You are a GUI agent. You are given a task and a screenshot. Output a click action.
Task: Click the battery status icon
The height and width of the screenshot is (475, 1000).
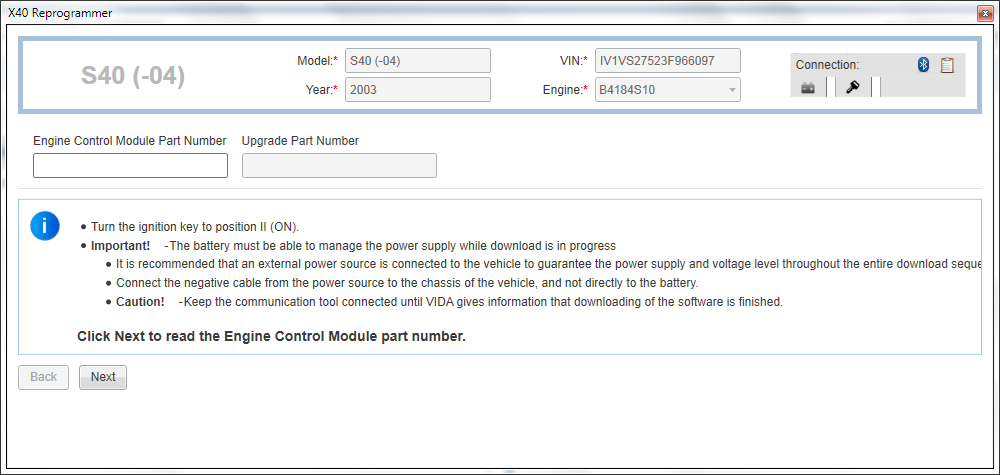[808, 88]
